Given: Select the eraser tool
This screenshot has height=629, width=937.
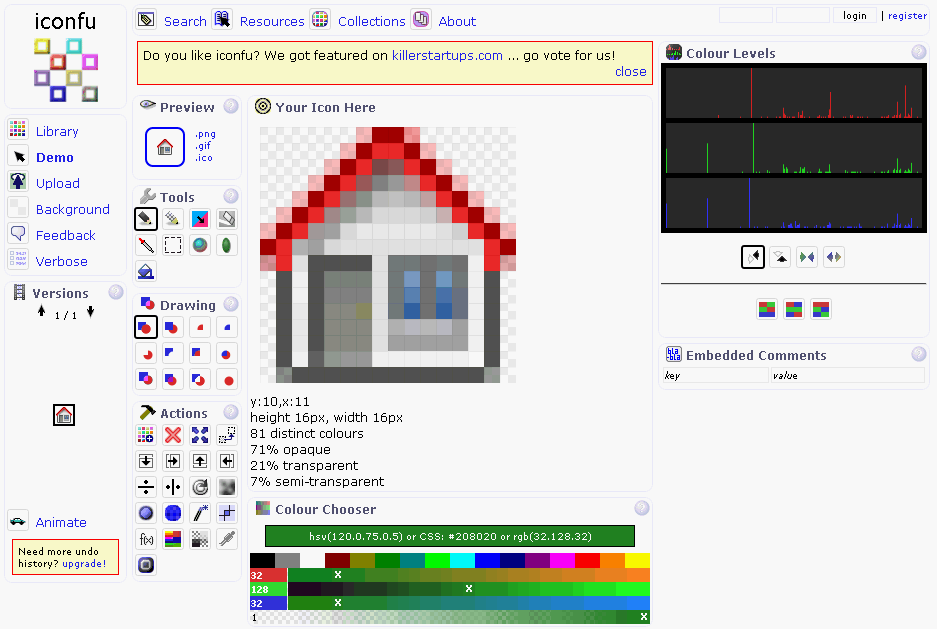Looking at the screenshot, I should point(226,218).
